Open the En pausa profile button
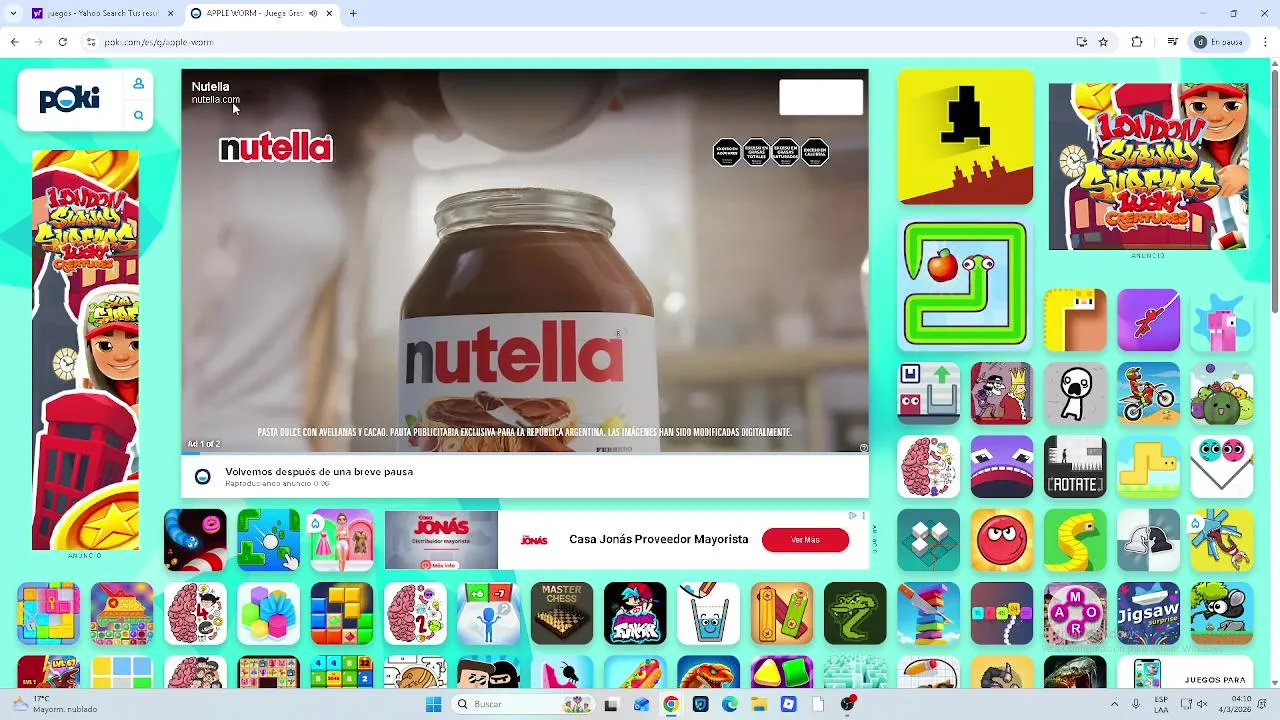The width and height of the screenshot is (1280, 720). point(1217,42)
